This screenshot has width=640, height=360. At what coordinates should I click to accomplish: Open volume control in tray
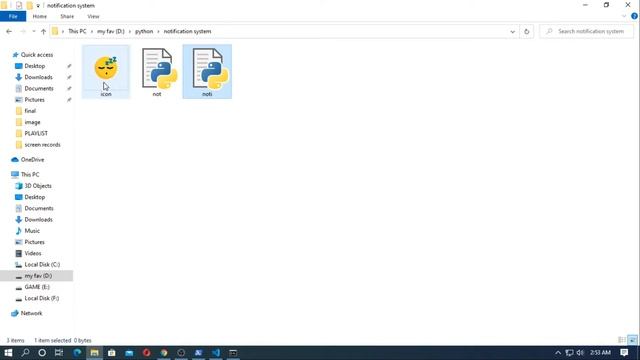point(580,353)
